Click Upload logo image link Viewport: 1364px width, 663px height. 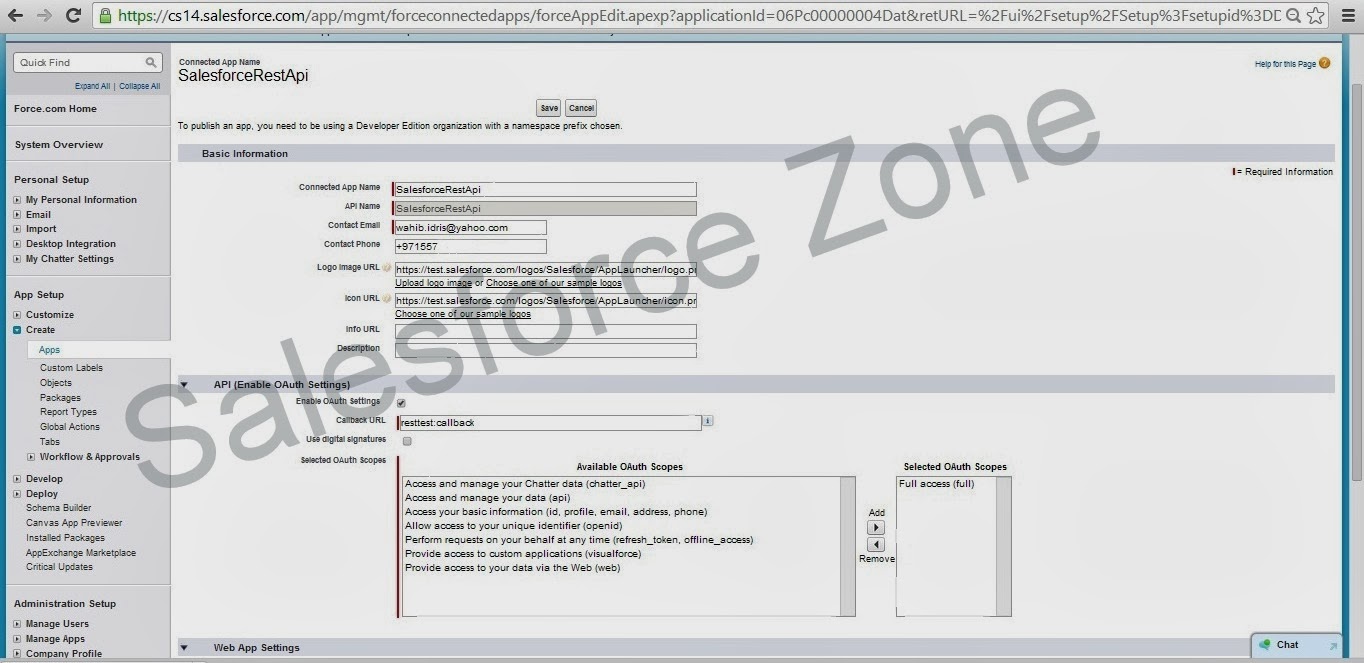tap(433, 283)
